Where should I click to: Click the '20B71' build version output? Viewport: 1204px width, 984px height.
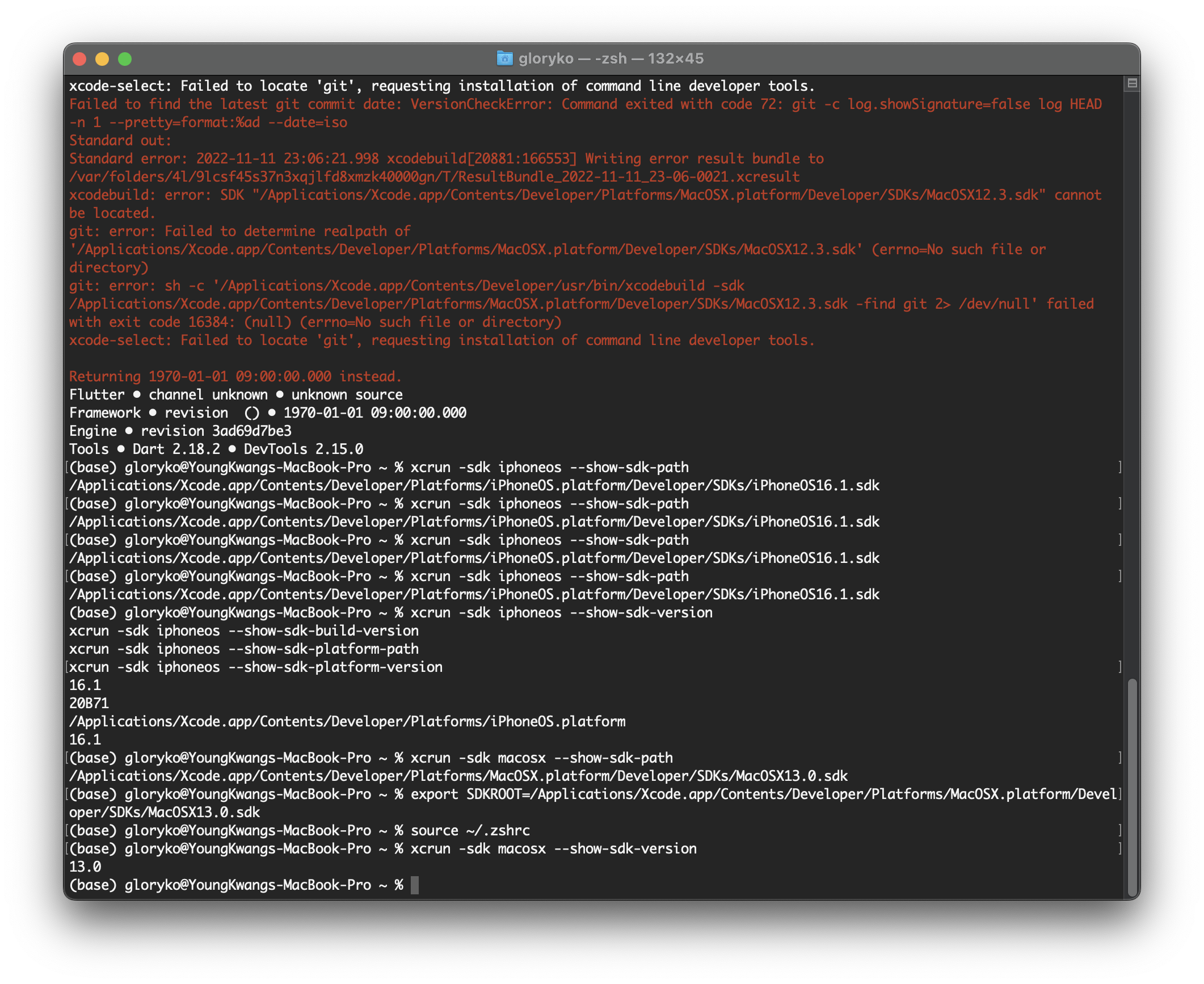[89, 703]
